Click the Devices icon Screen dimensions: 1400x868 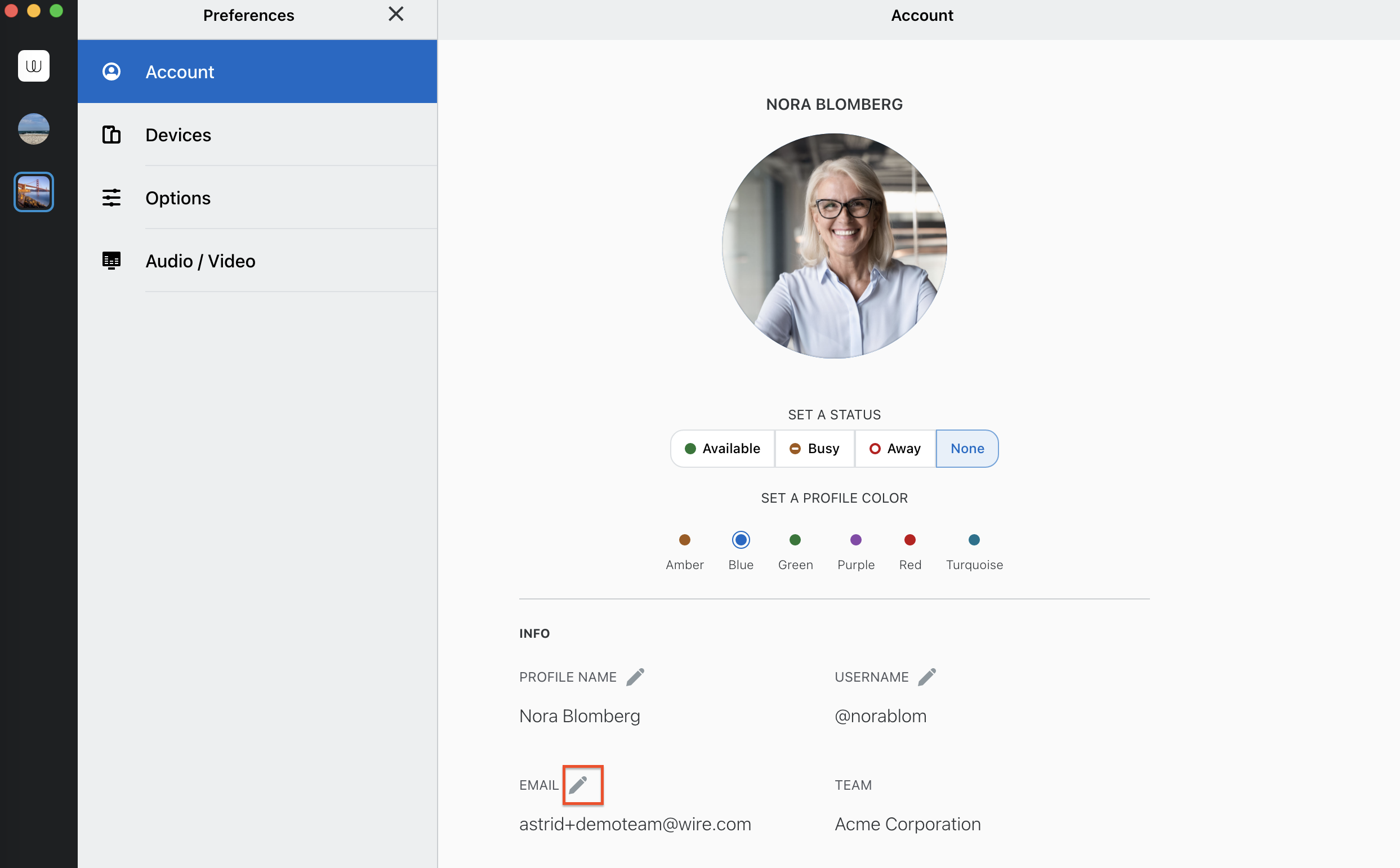point(112,135)
